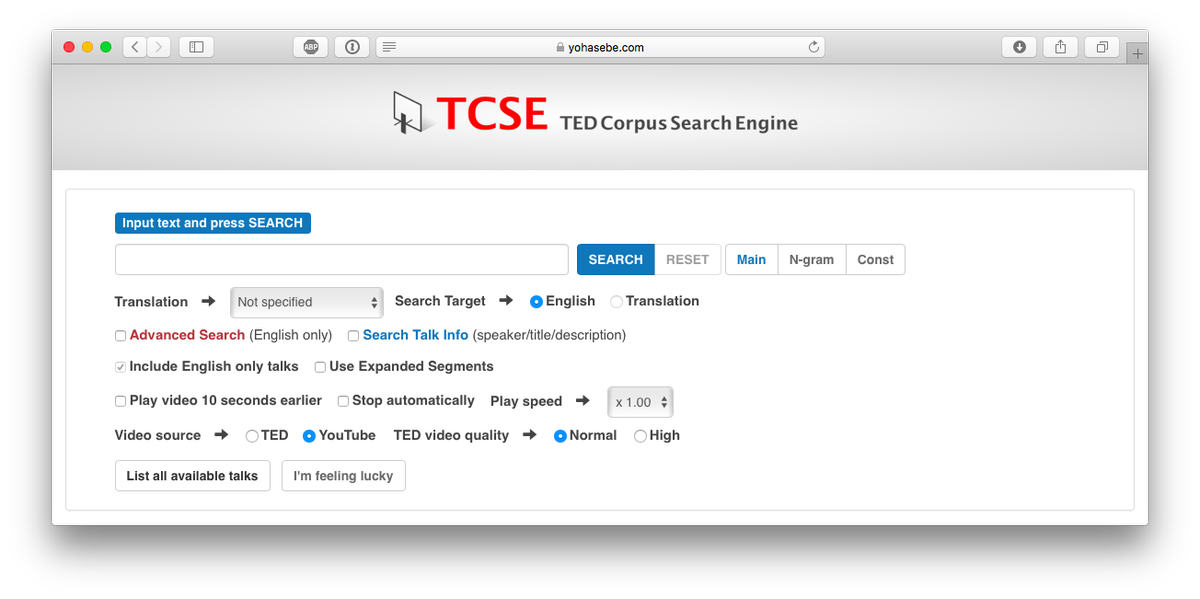Enable Stop automatically checkbox
The height and width of the screenshot is (599, 1200).
point(343,401)
